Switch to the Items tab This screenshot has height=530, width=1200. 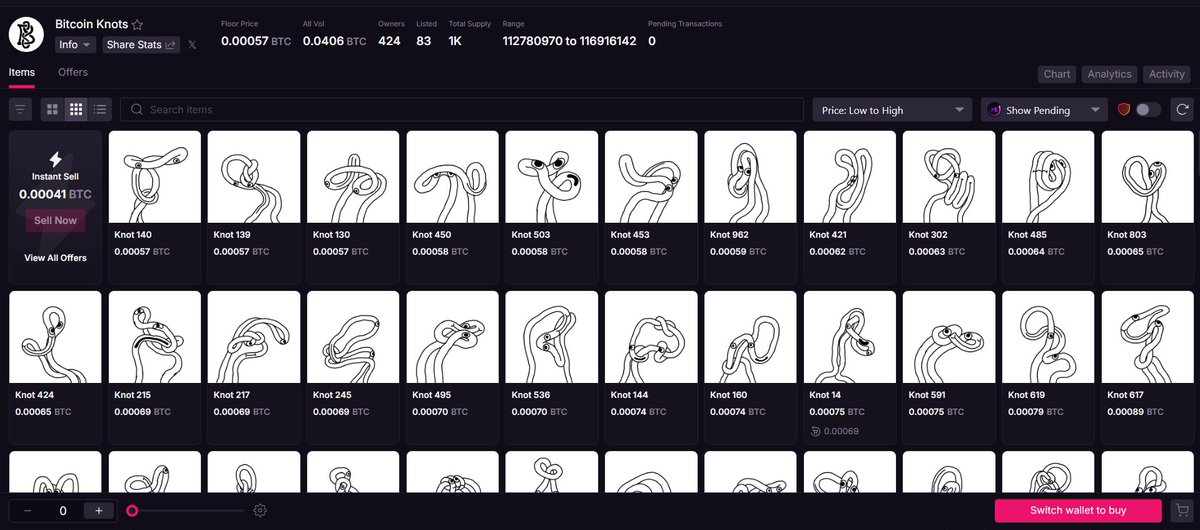point(22,72)
